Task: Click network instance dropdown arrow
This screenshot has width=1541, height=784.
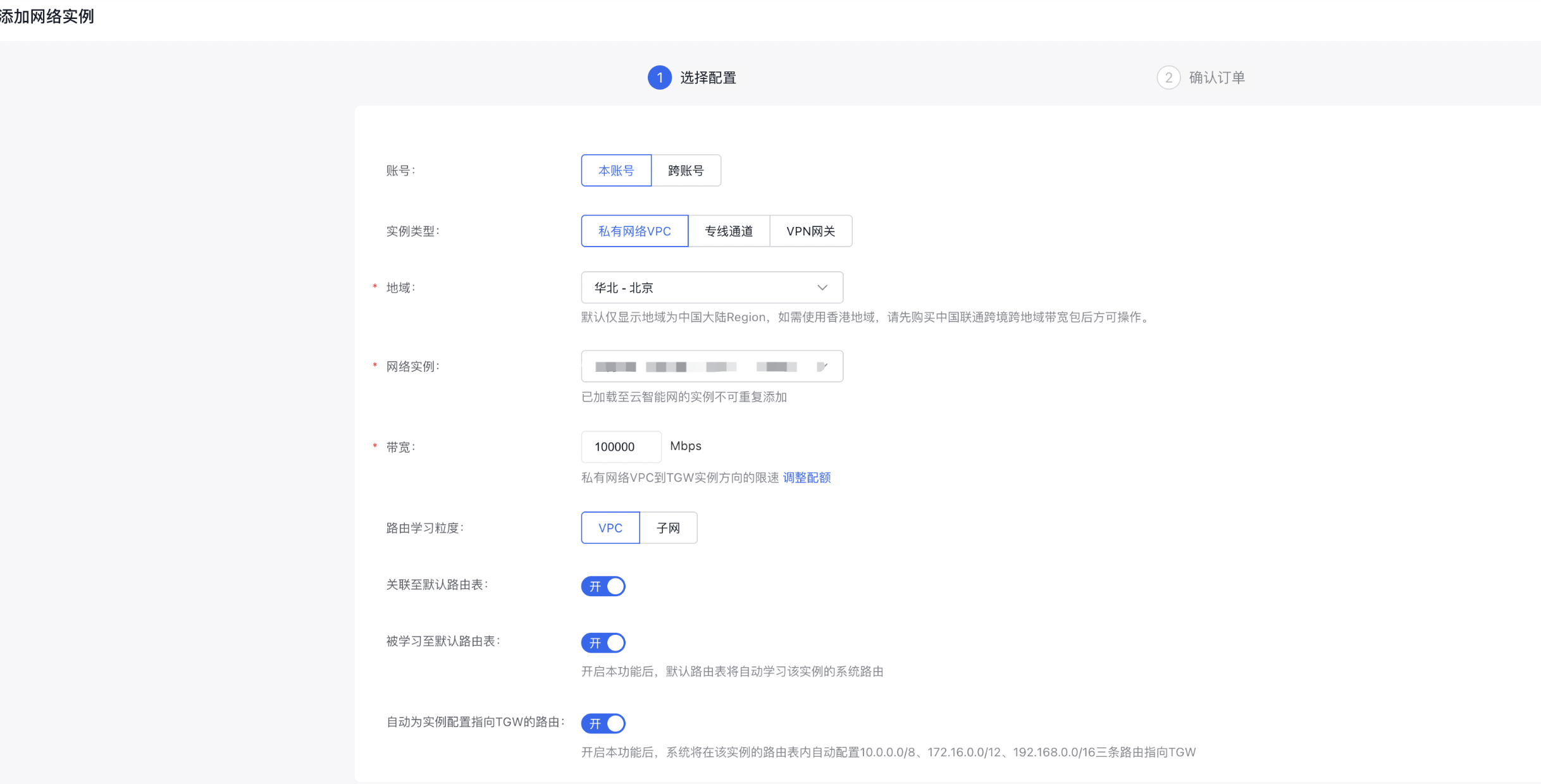Action: click(x=822, y=367)
